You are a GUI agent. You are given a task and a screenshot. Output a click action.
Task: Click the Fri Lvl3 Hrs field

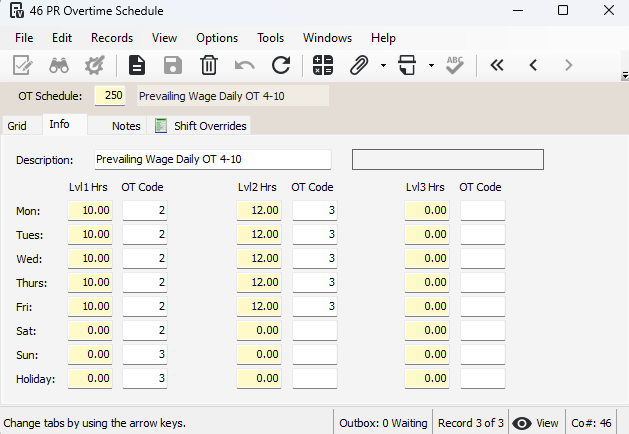(427, 306)
